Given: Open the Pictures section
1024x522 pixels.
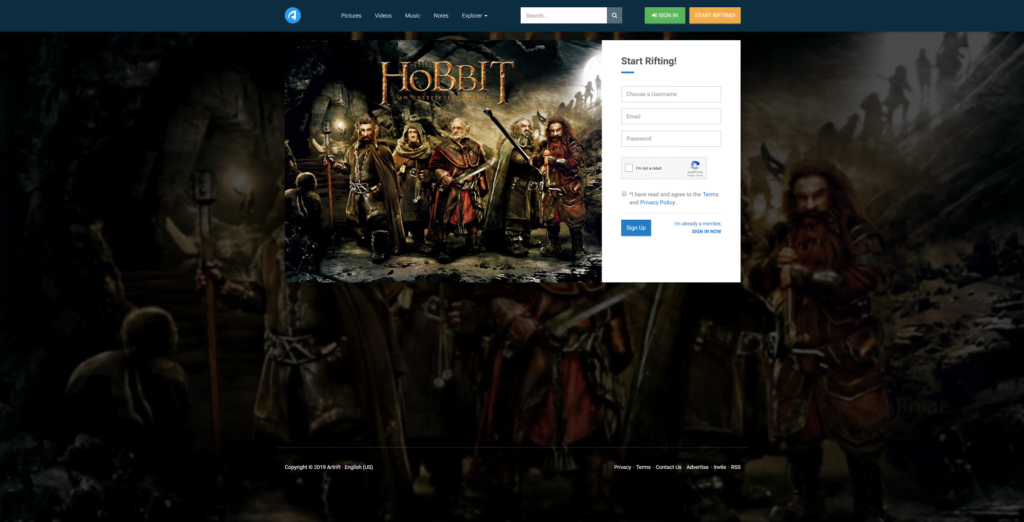Looking at the screenshot, I should coord(351,16).
